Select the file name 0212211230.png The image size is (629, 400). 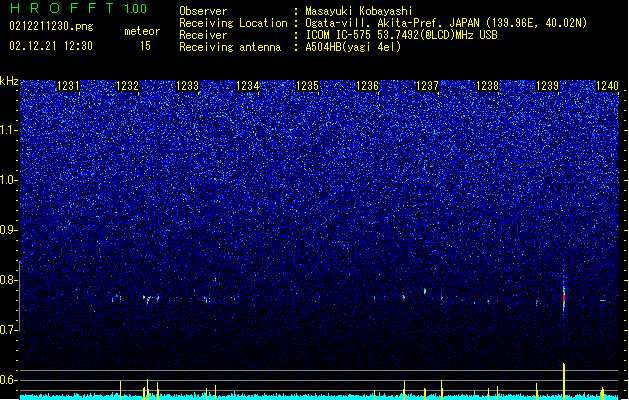point(51,27)
